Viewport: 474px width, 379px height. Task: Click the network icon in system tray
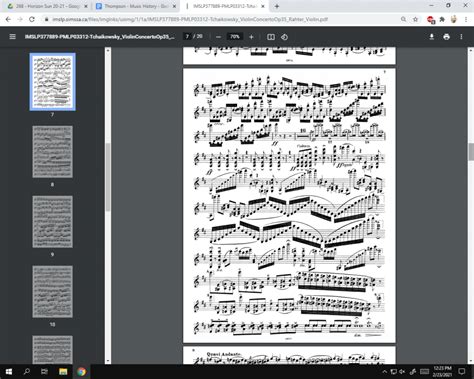393,371
